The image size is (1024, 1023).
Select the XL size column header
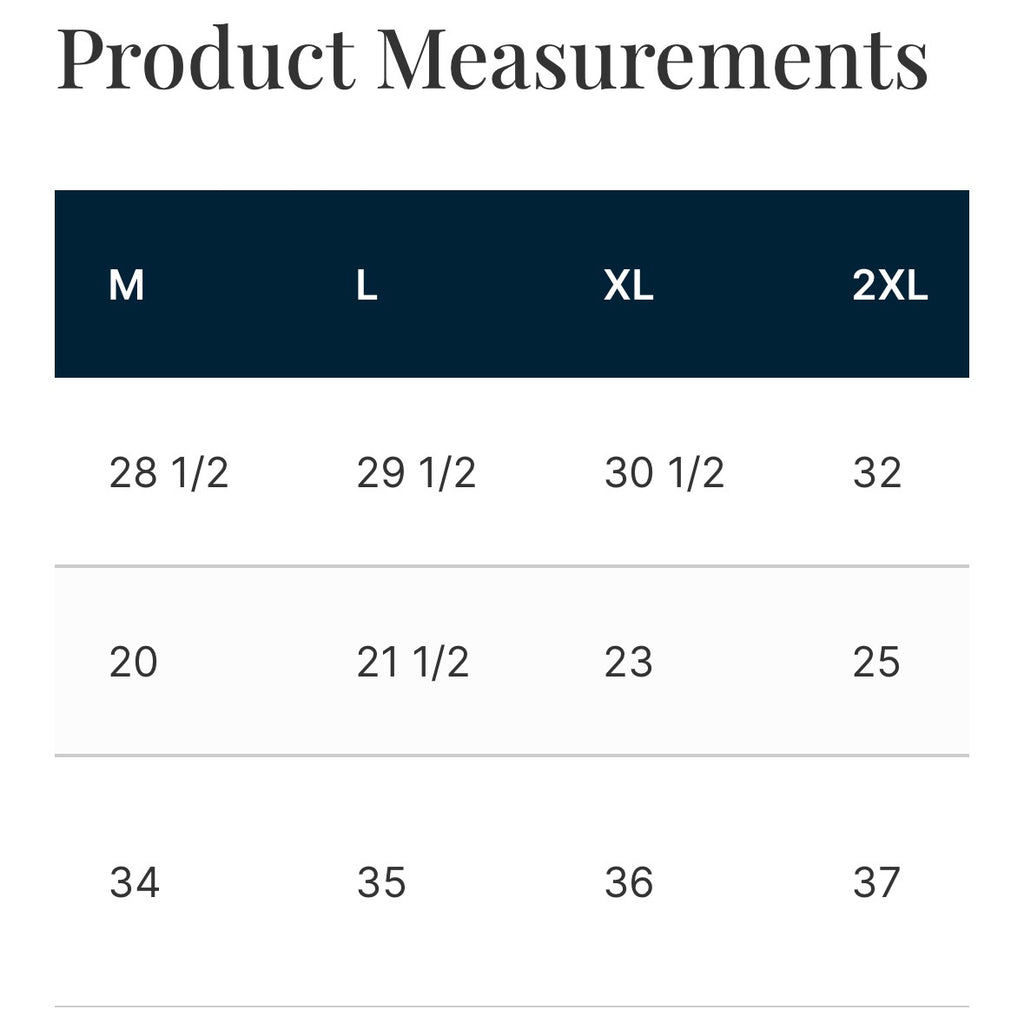pos(628,285)
